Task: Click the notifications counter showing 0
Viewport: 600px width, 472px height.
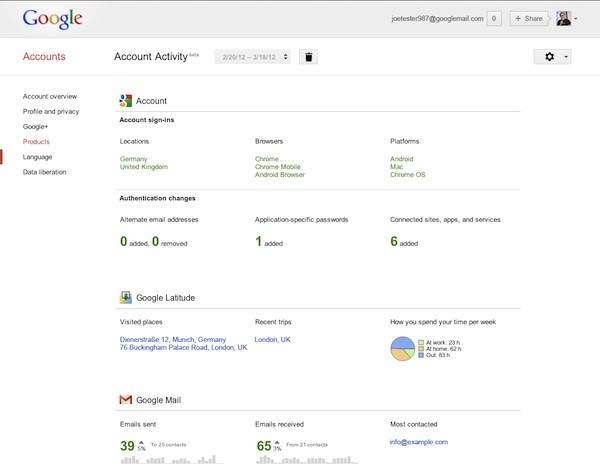Action: point(494,18)
